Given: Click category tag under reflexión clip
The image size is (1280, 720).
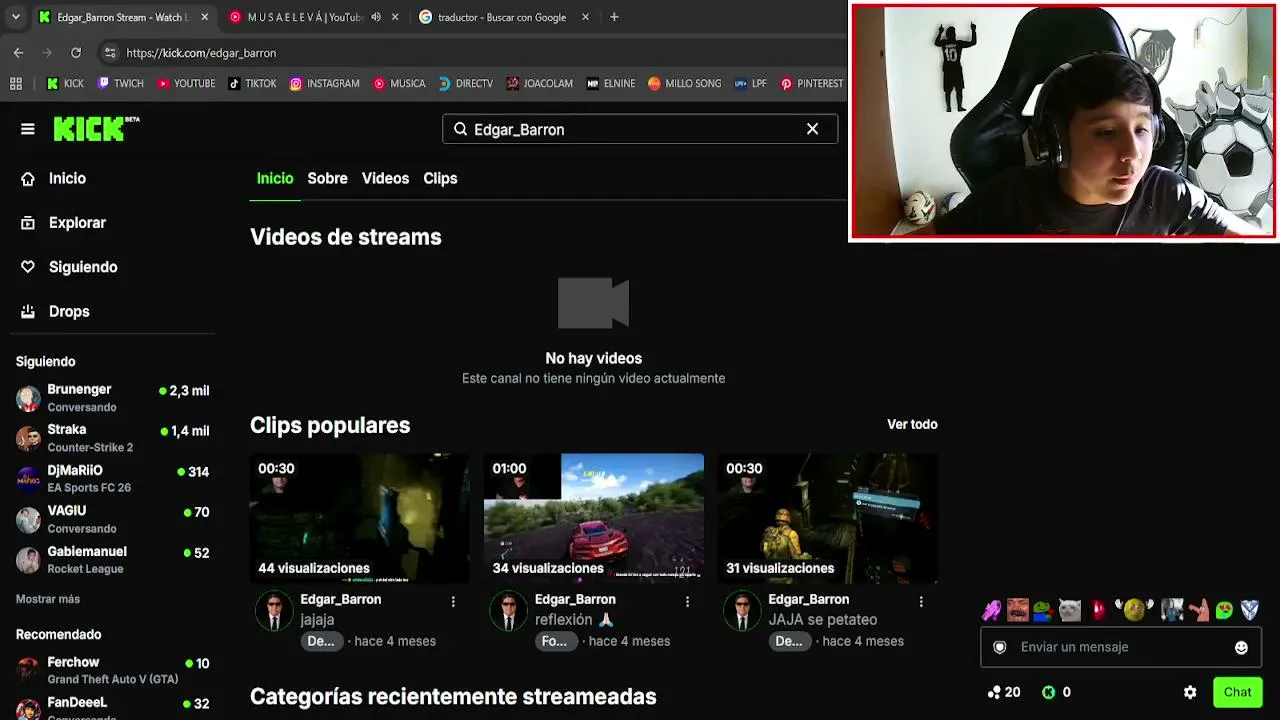Looking at the screenshot, I should click(554, 641).
